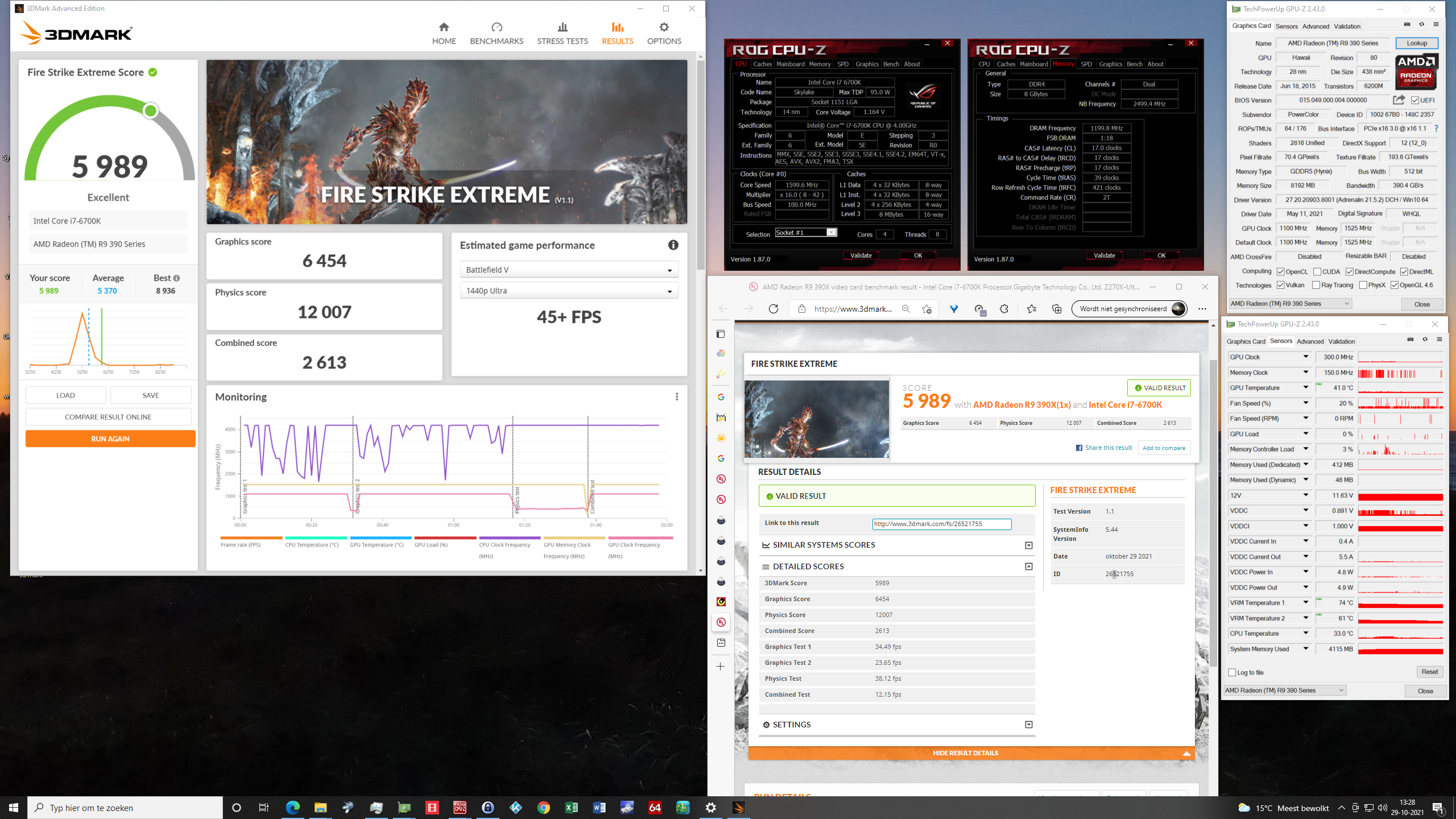
Task: Click the result link URL field
Action: pos(942,524)
